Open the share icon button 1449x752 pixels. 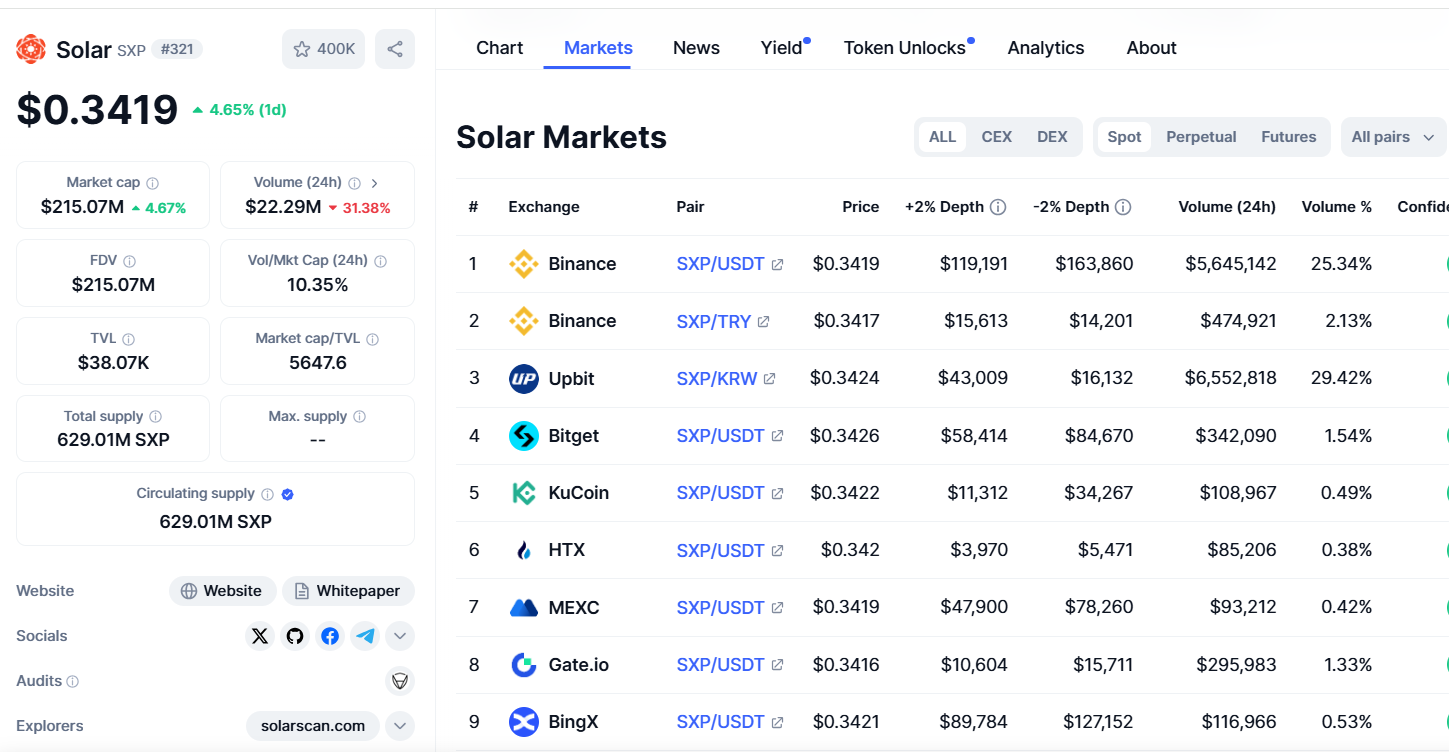click(395, 49)
